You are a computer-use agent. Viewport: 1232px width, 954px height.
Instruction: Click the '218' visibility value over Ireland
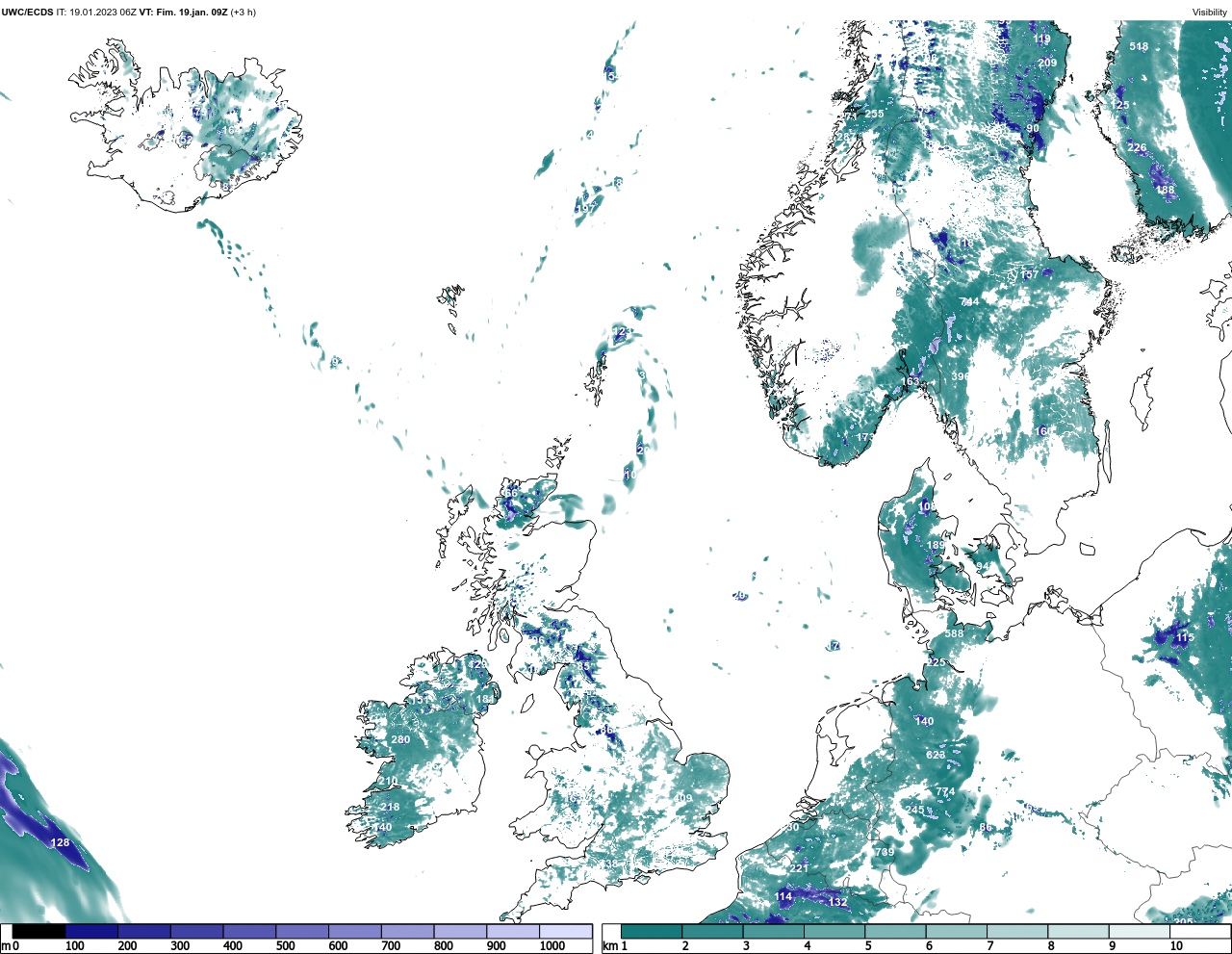point(390,808)
